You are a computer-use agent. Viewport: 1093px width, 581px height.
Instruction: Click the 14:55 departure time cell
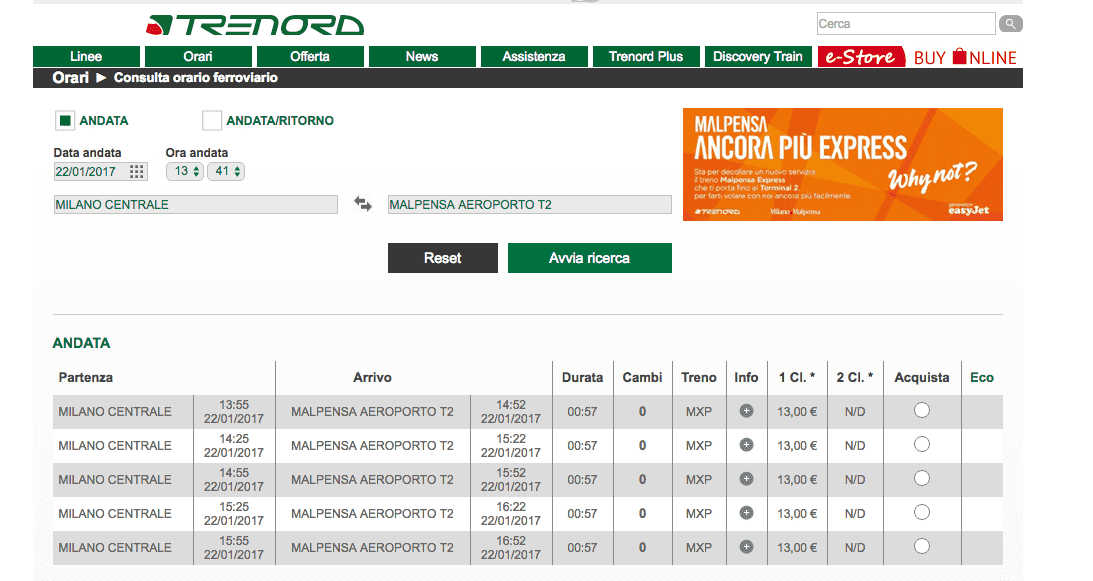pos(234,480)
